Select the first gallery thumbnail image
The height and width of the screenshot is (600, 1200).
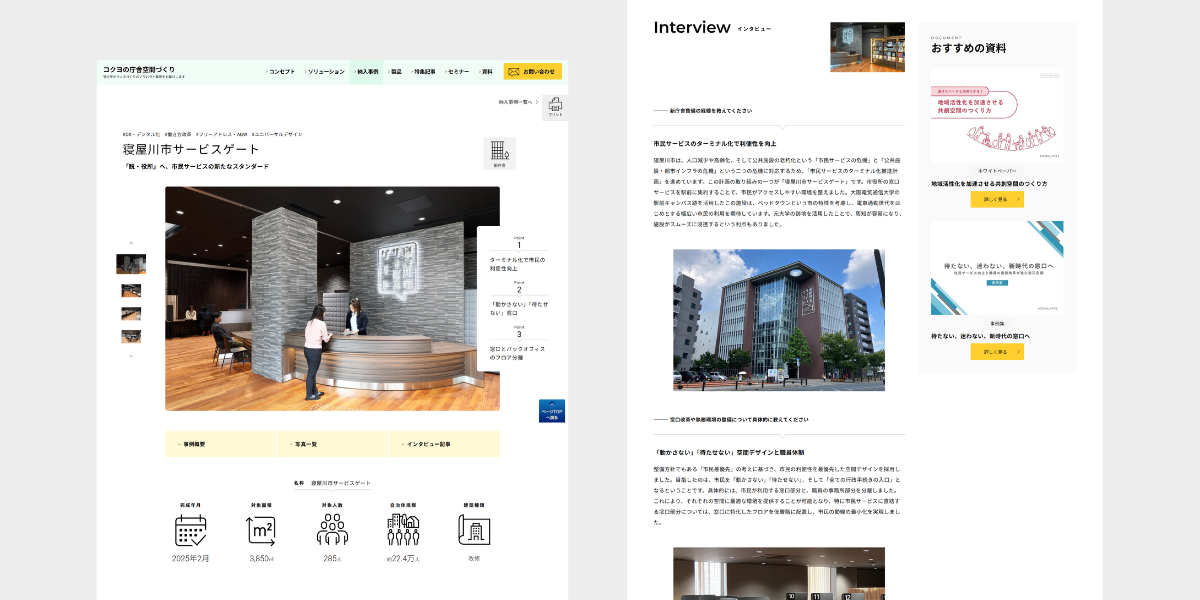pyautogui.click(x=131, y=264)
